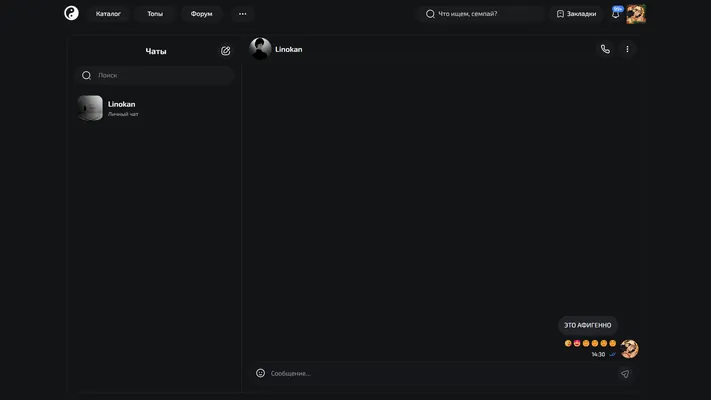Start a call with the phone icon
This screenshot has width=711, height=400.
pyautogui.click(x=605, y=49)
